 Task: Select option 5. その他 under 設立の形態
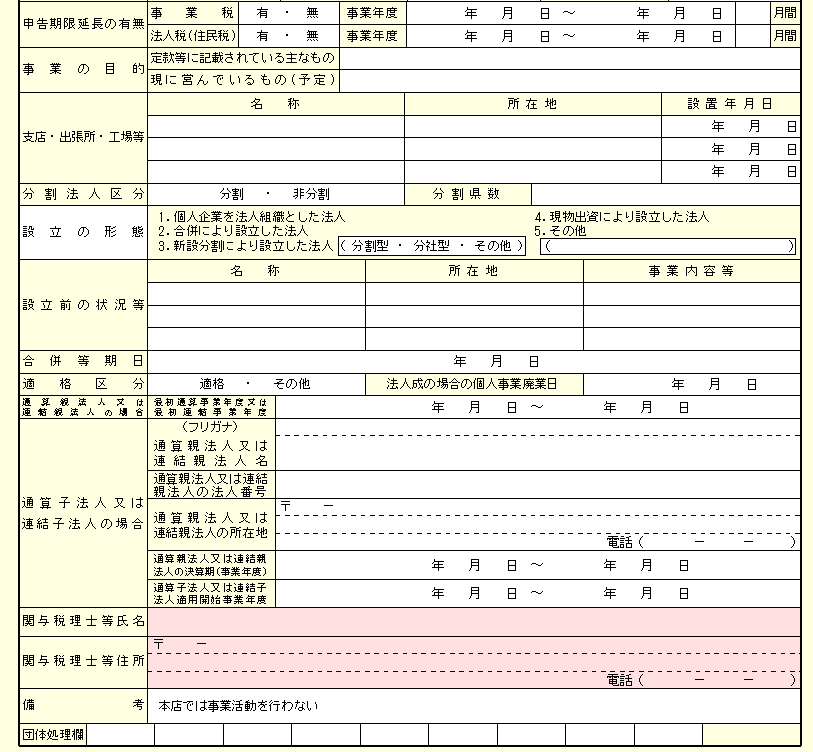coord(560,231)
